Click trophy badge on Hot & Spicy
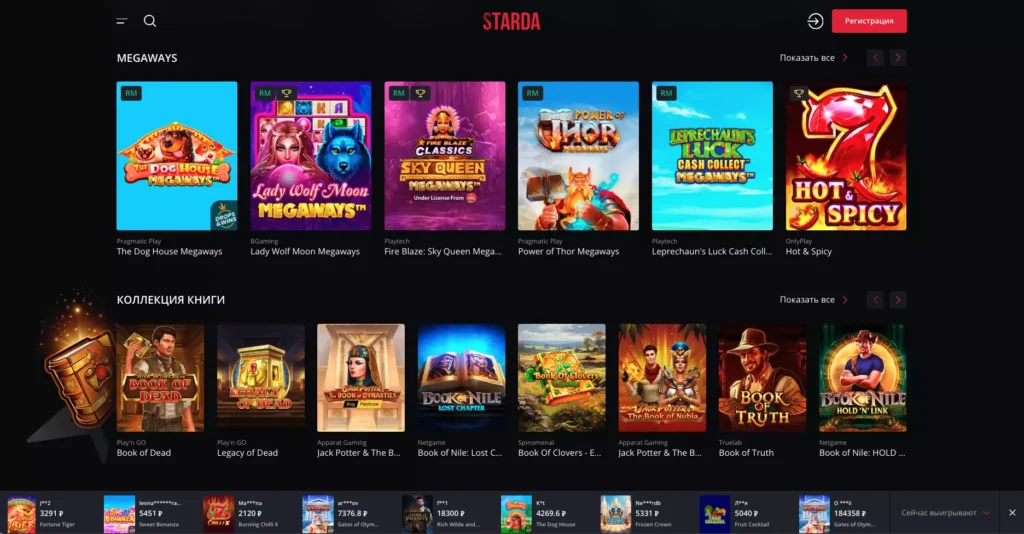This screenshot has height=534, width=1024. (799, 93)
